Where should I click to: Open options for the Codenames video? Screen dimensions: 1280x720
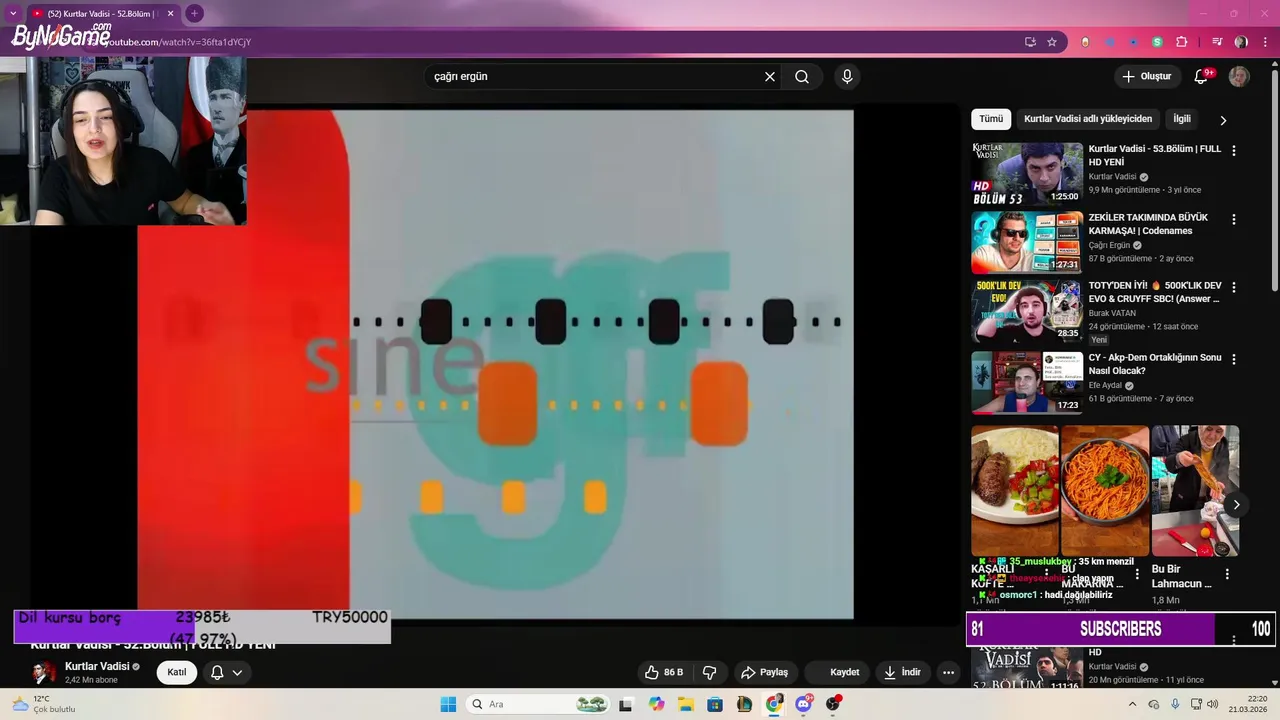[x=1233, y=219]
